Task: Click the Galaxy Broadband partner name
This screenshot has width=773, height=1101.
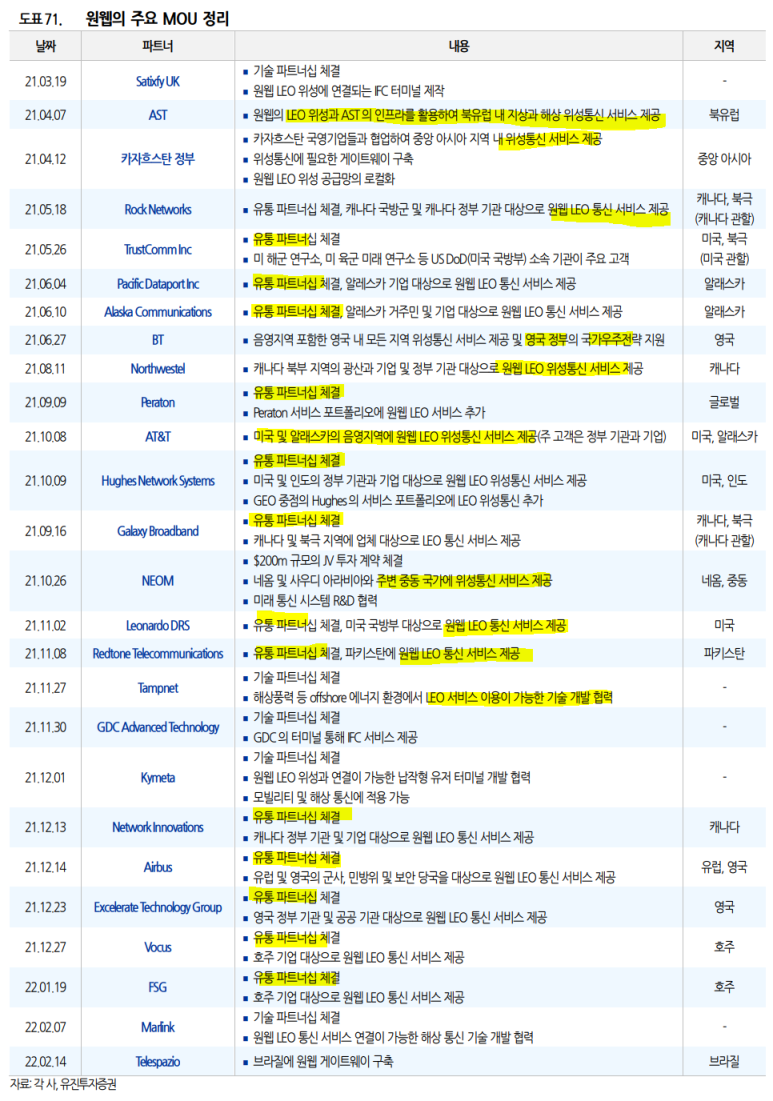Action: click(158, 531)
